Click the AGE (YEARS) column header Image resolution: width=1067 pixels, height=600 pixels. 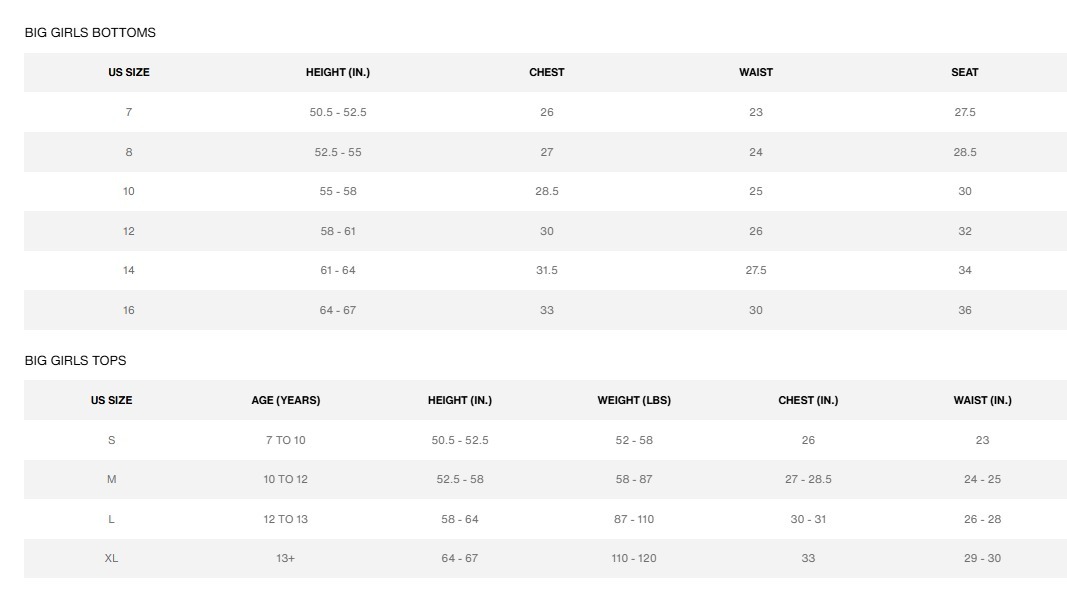tap(286, 401)
